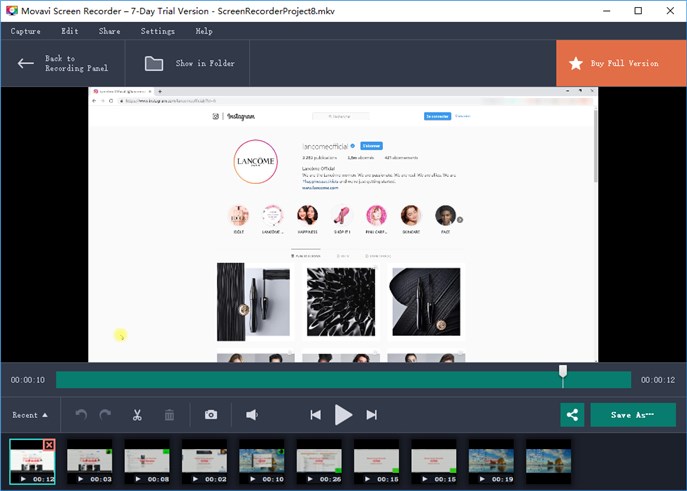Click the current time 00:00:10 label

(28, 380)
